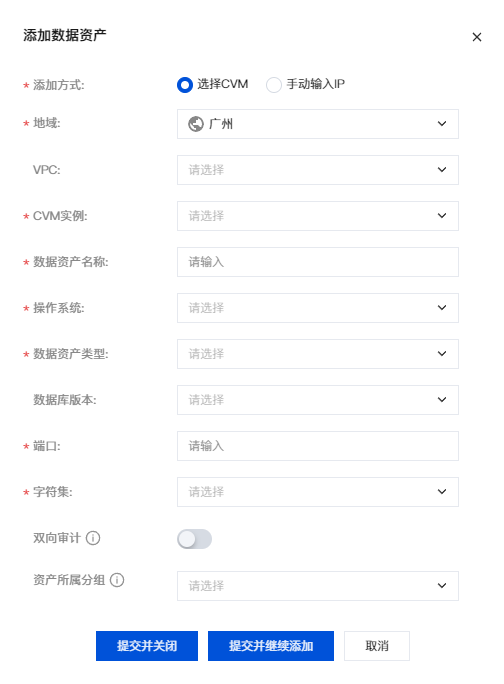Expand the 资产所属分组 dropdown
Screen dimensions: 504x684
(x=318, y=586)
